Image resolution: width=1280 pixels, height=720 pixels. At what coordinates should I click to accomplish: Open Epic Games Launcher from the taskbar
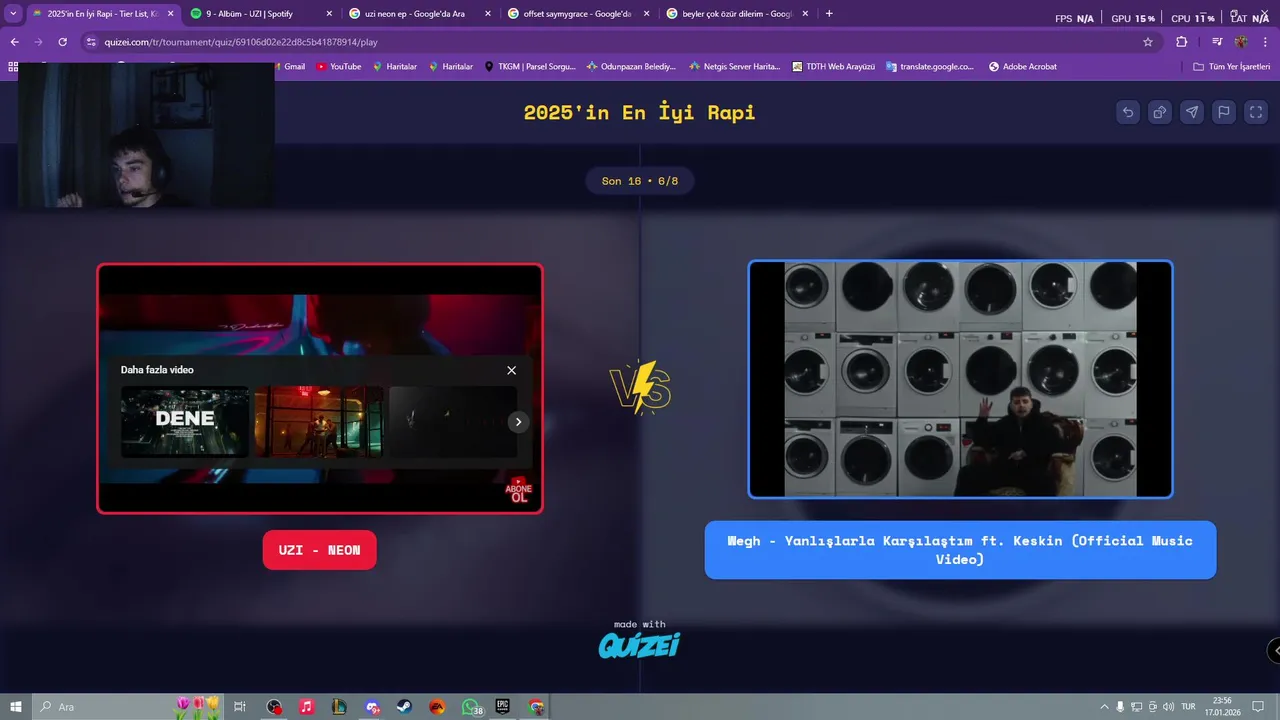(503, 707)
